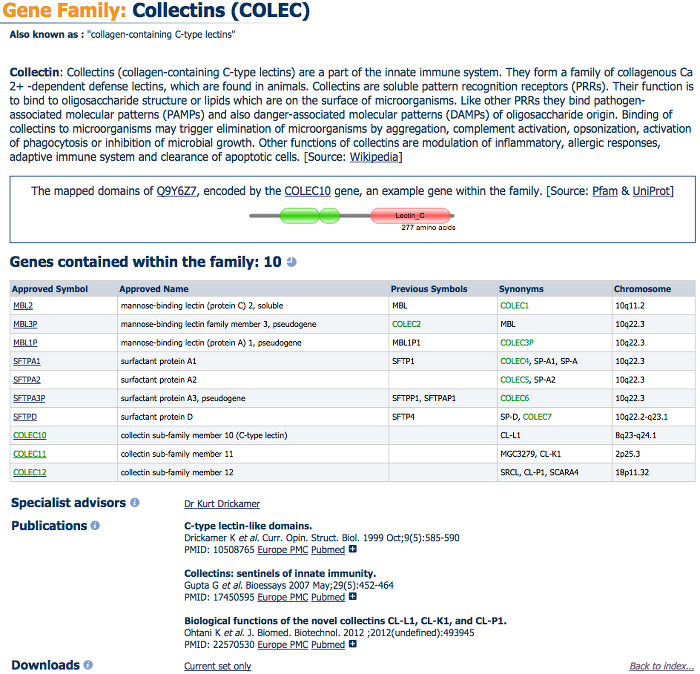Click the large green domain shape in diagram

pyautogui.click(x=309, y=215)
